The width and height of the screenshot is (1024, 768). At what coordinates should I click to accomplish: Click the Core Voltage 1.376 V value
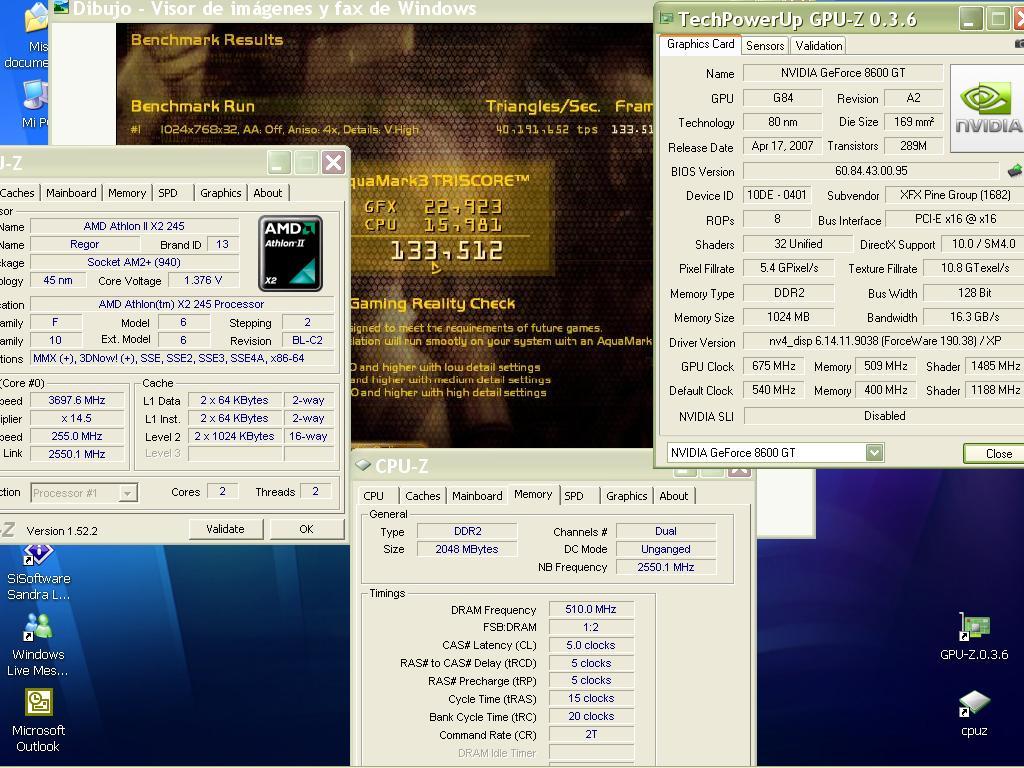[202, 280]
